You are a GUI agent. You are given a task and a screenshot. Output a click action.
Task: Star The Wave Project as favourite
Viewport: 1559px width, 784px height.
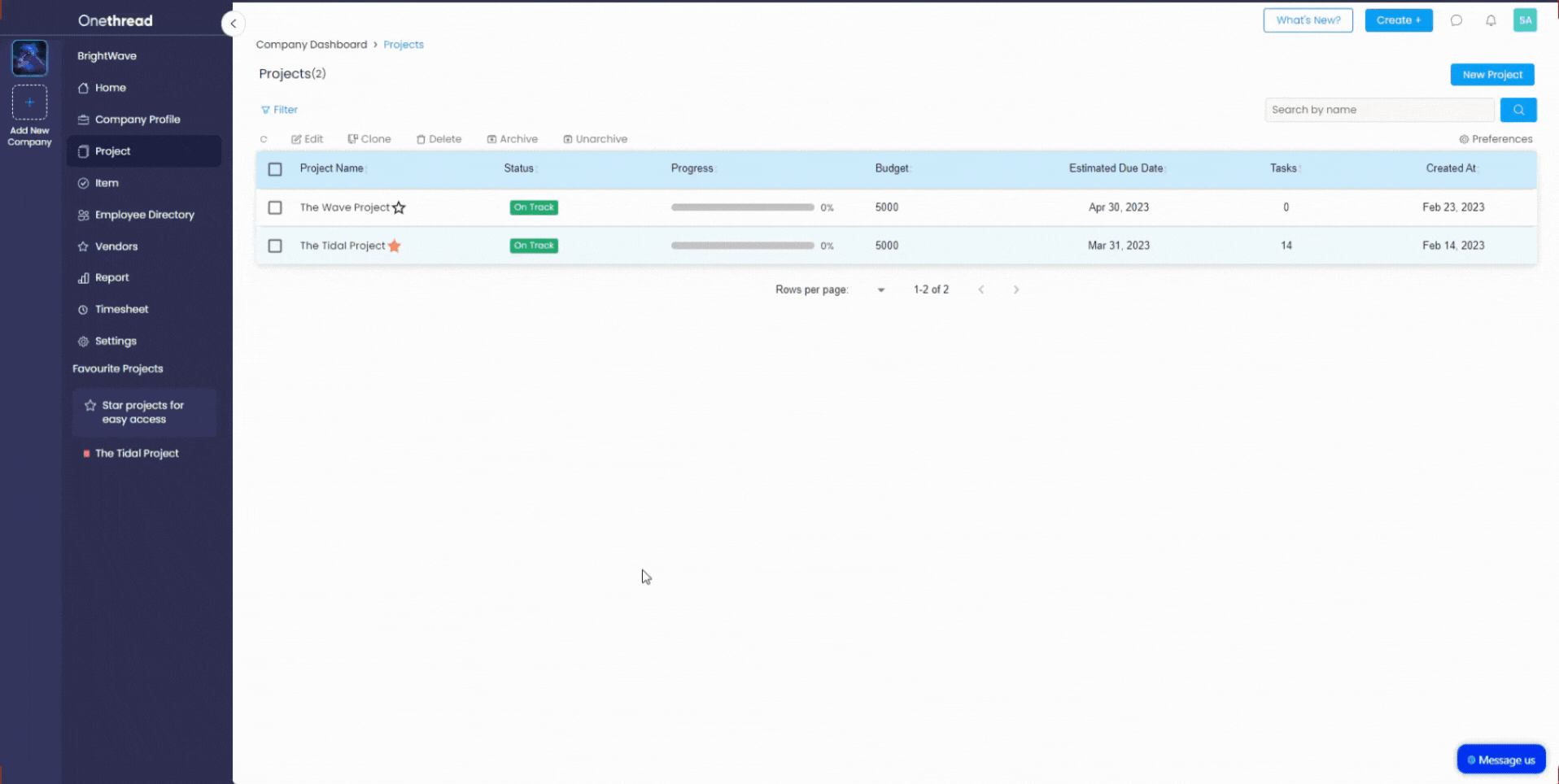399,207
